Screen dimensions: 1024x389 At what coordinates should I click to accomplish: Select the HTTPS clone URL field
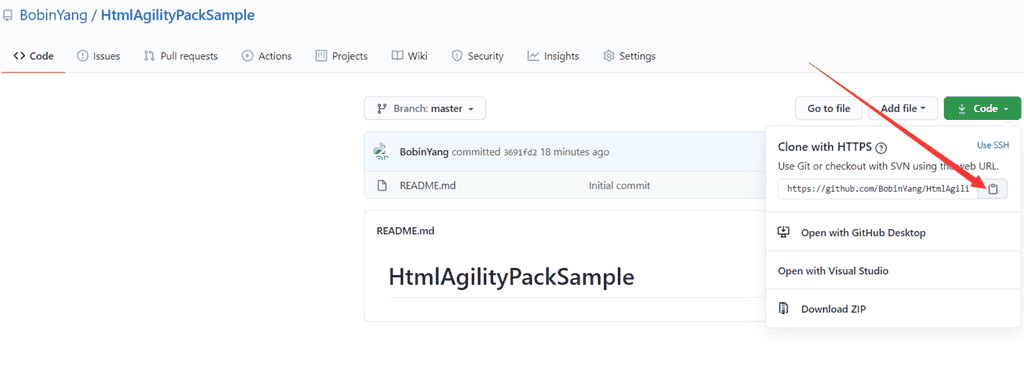pyautogui.click(x=878, y=189)
